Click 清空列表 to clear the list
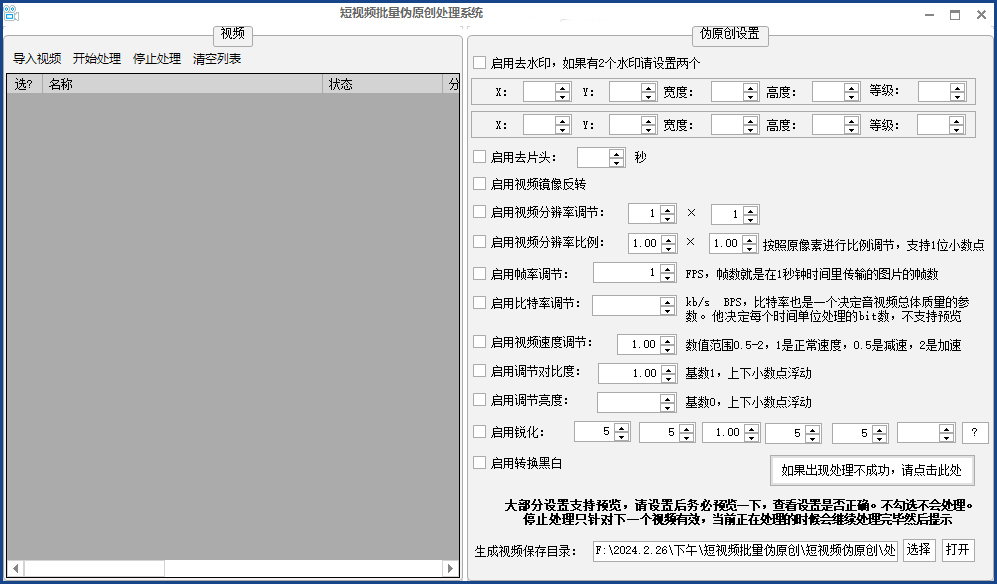 (217, 59)
